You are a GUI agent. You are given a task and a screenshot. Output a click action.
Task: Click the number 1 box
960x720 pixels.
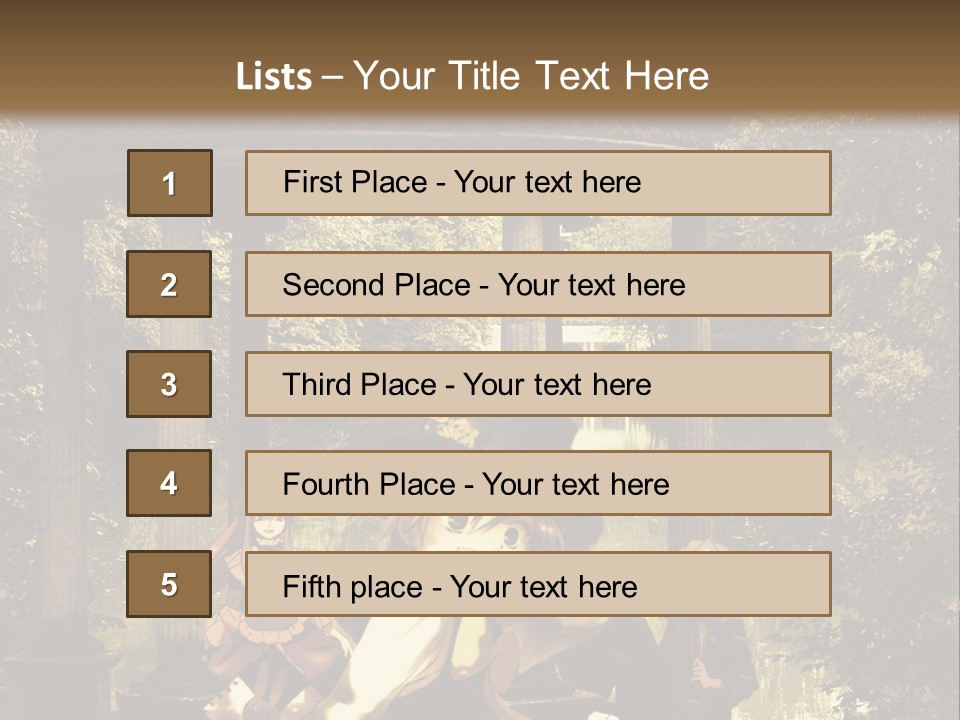click(169, 183)
